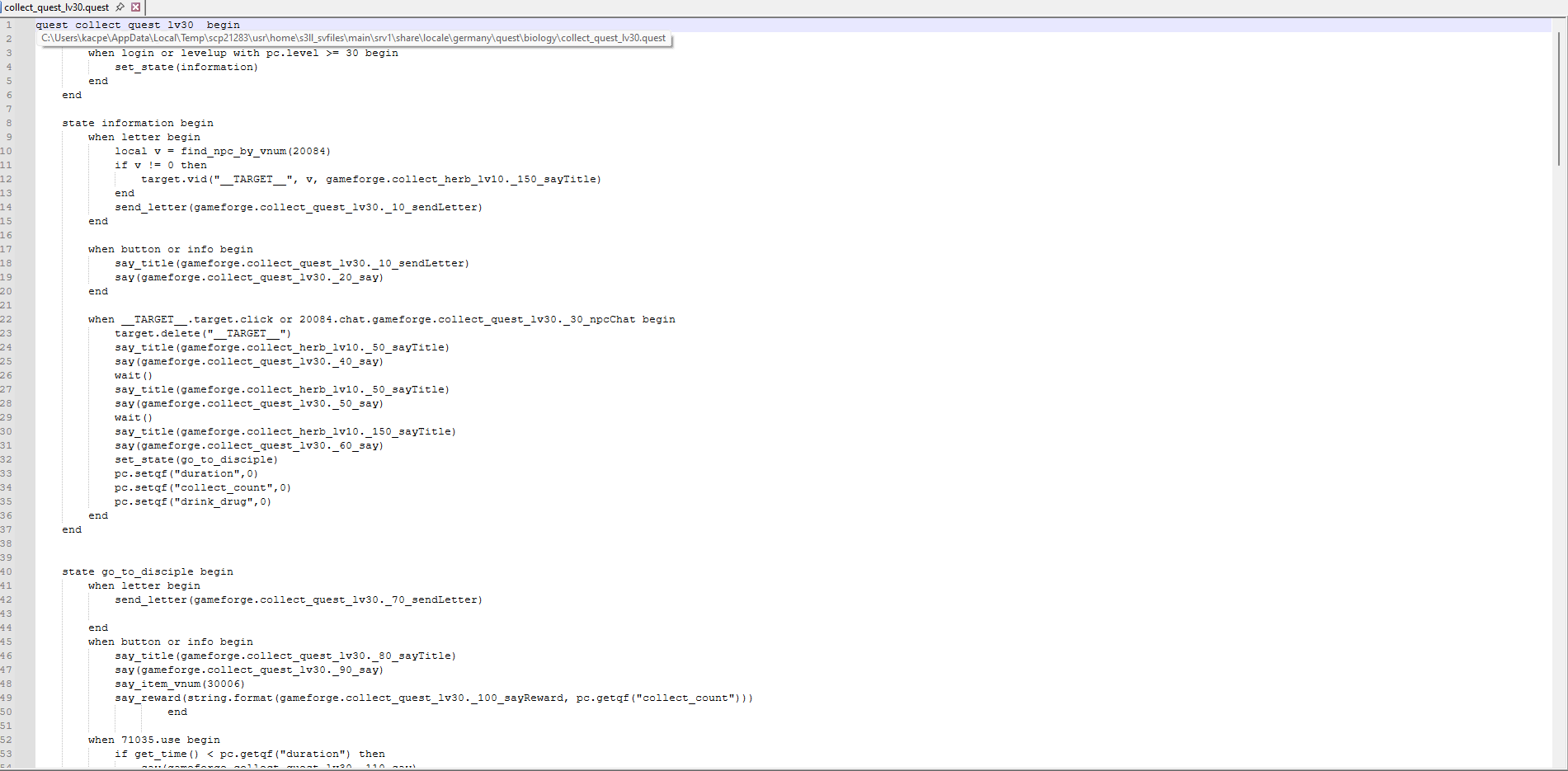Pin the collect_quest_lv30.quest tab
This screenshot has height=771, width=1568.
(120, 7)
